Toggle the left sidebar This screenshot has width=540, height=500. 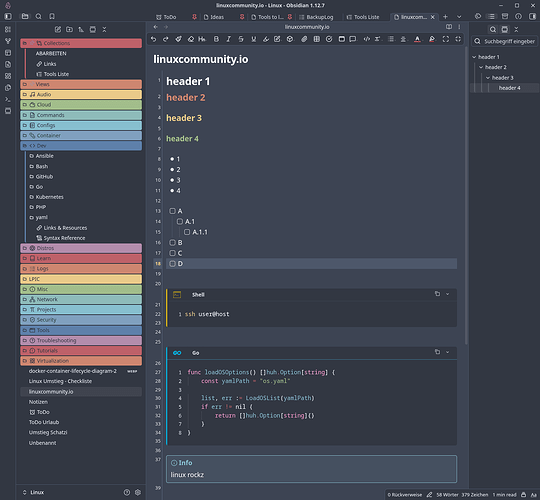click(x=8, y=17)
